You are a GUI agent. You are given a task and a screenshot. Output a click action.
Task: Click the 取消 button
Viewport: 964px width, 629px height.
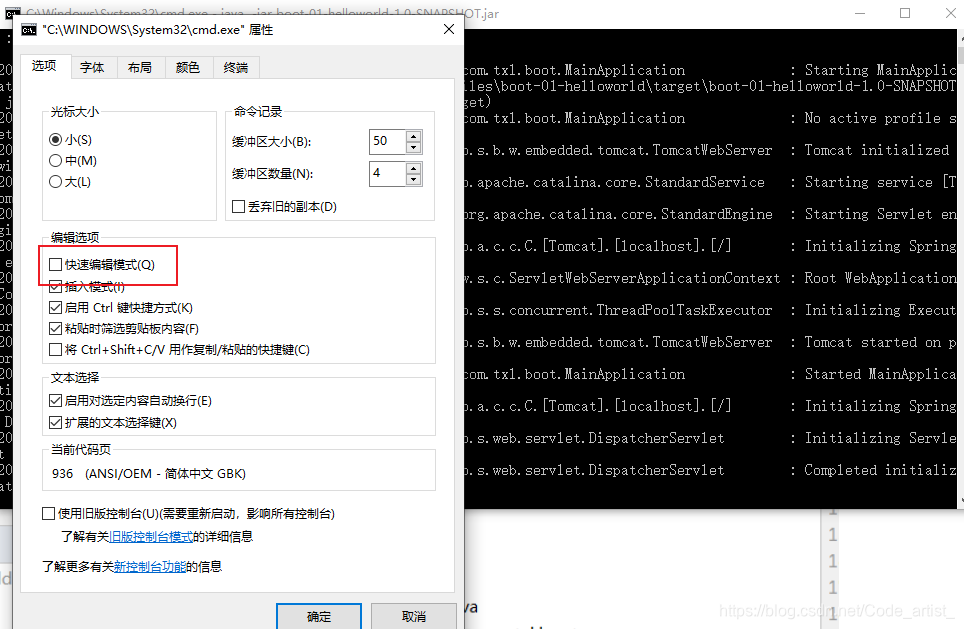[x=414, y=616]
